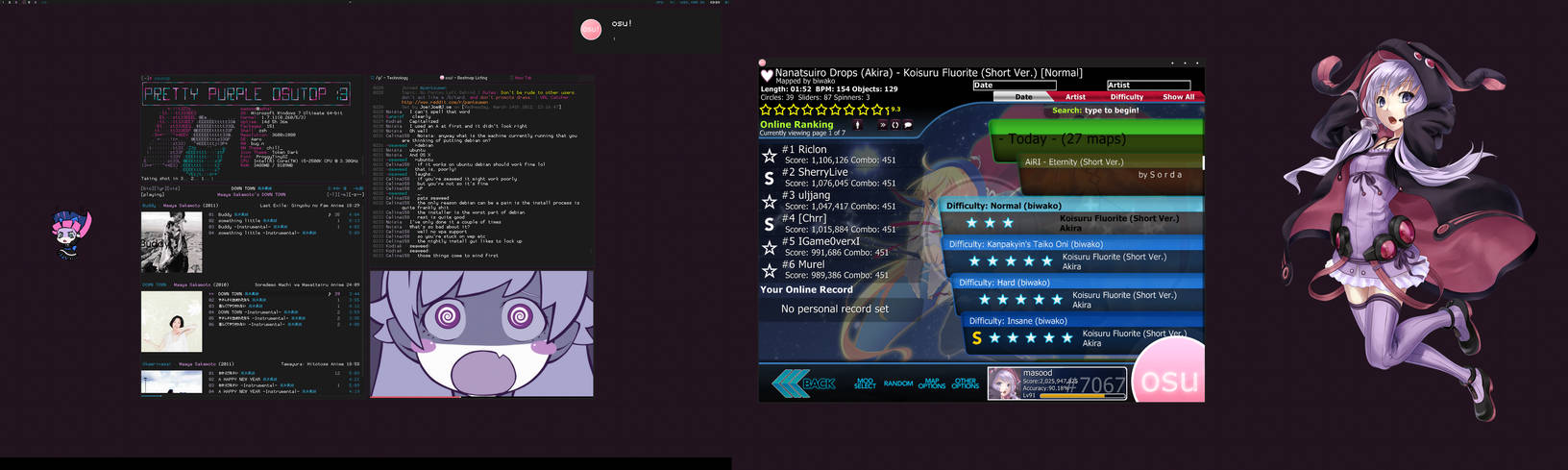Click the first yellow star in user rating
Viewport: 1568px width, 470px height.
[767, 110]
